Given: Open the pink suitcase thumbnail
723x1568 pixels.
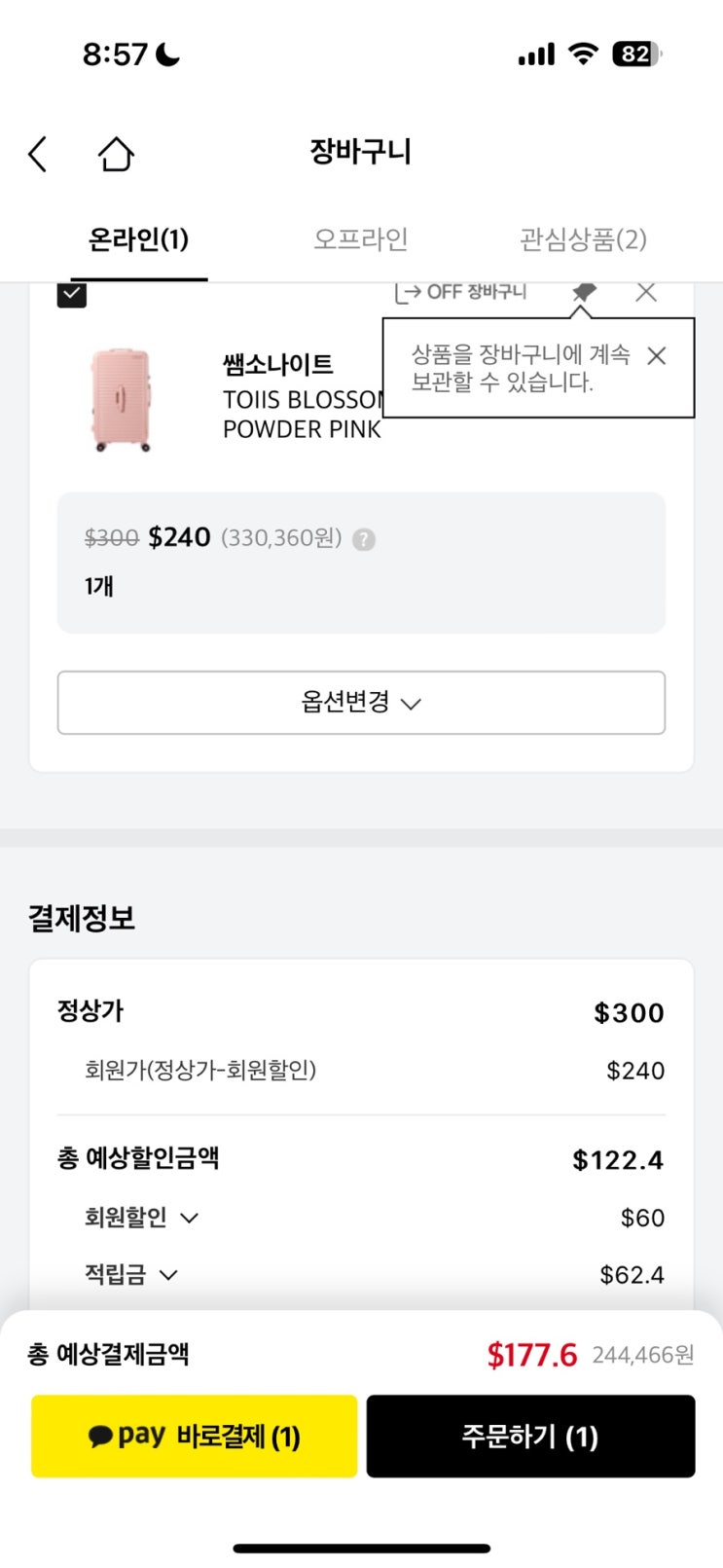Looking at the screenshot, I should (x=122, y=400).
